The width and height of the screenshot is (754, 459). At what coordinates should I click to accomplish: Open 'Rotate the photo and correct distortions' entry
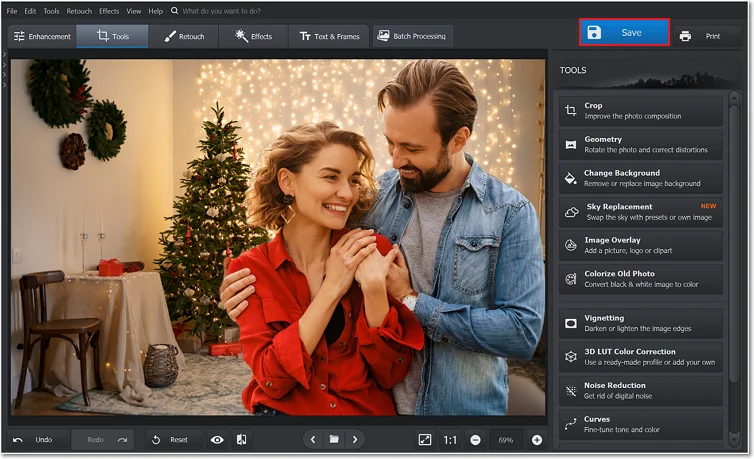[641, 145]
